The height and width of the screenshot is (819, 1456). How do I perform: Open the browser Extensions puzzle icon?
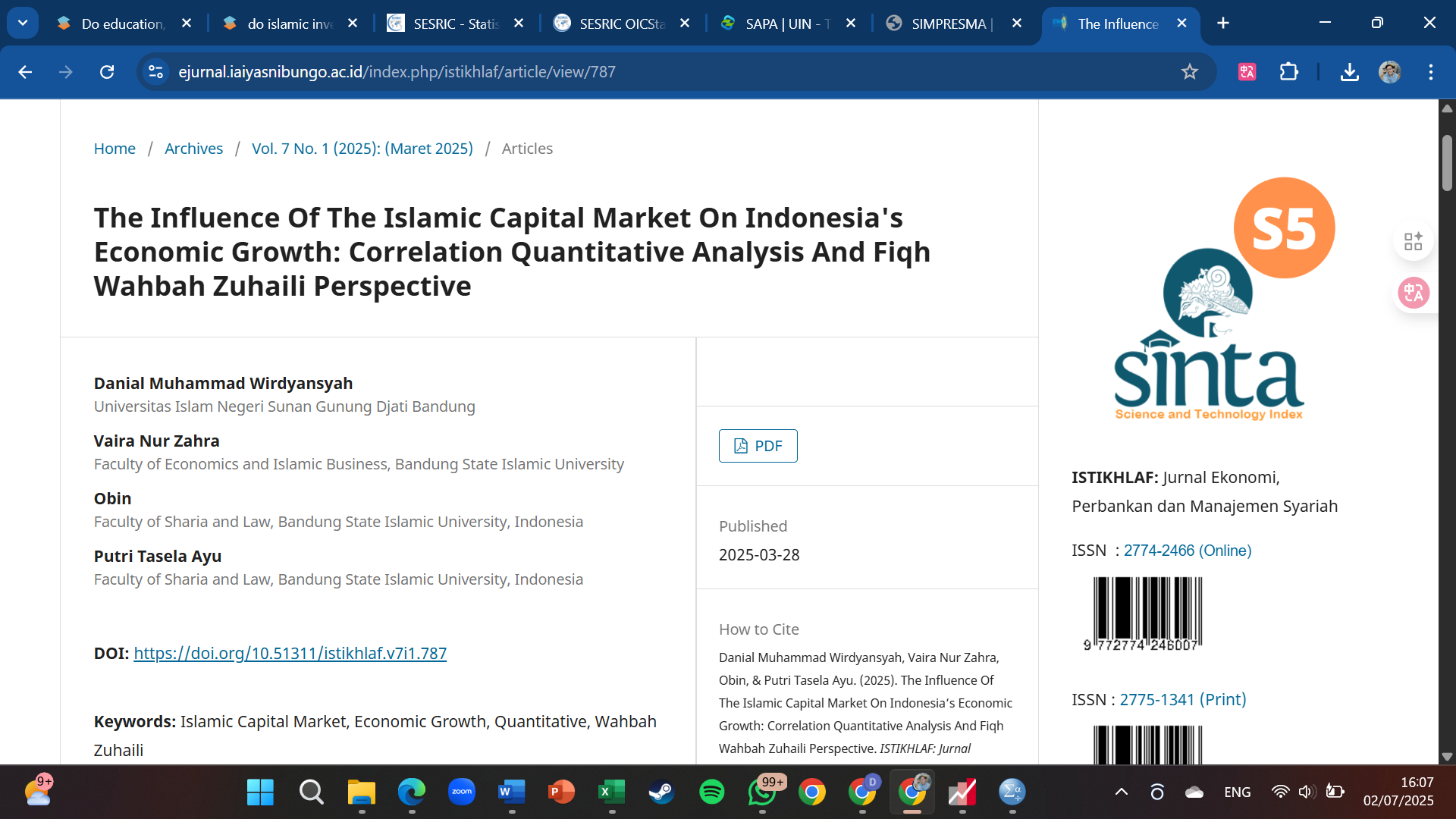(1288, 72)
